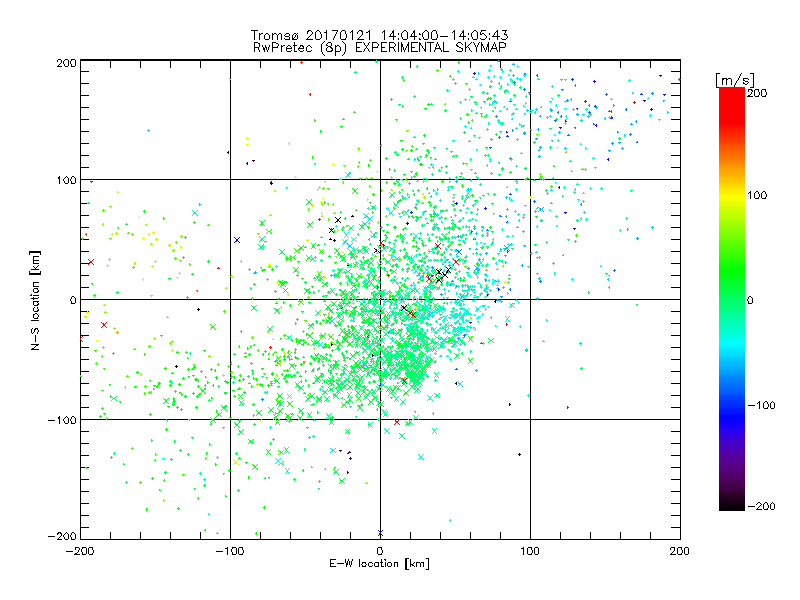The width and height of the screenshot is (800, 600).
Task: Click the y-axis tick label '-100'
Action: click(x=62, y=420)
